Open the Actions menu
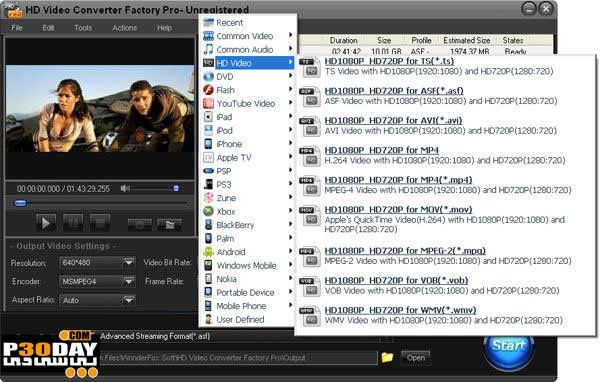This screenshot has height=382, width=600. [x=124, y=28]
